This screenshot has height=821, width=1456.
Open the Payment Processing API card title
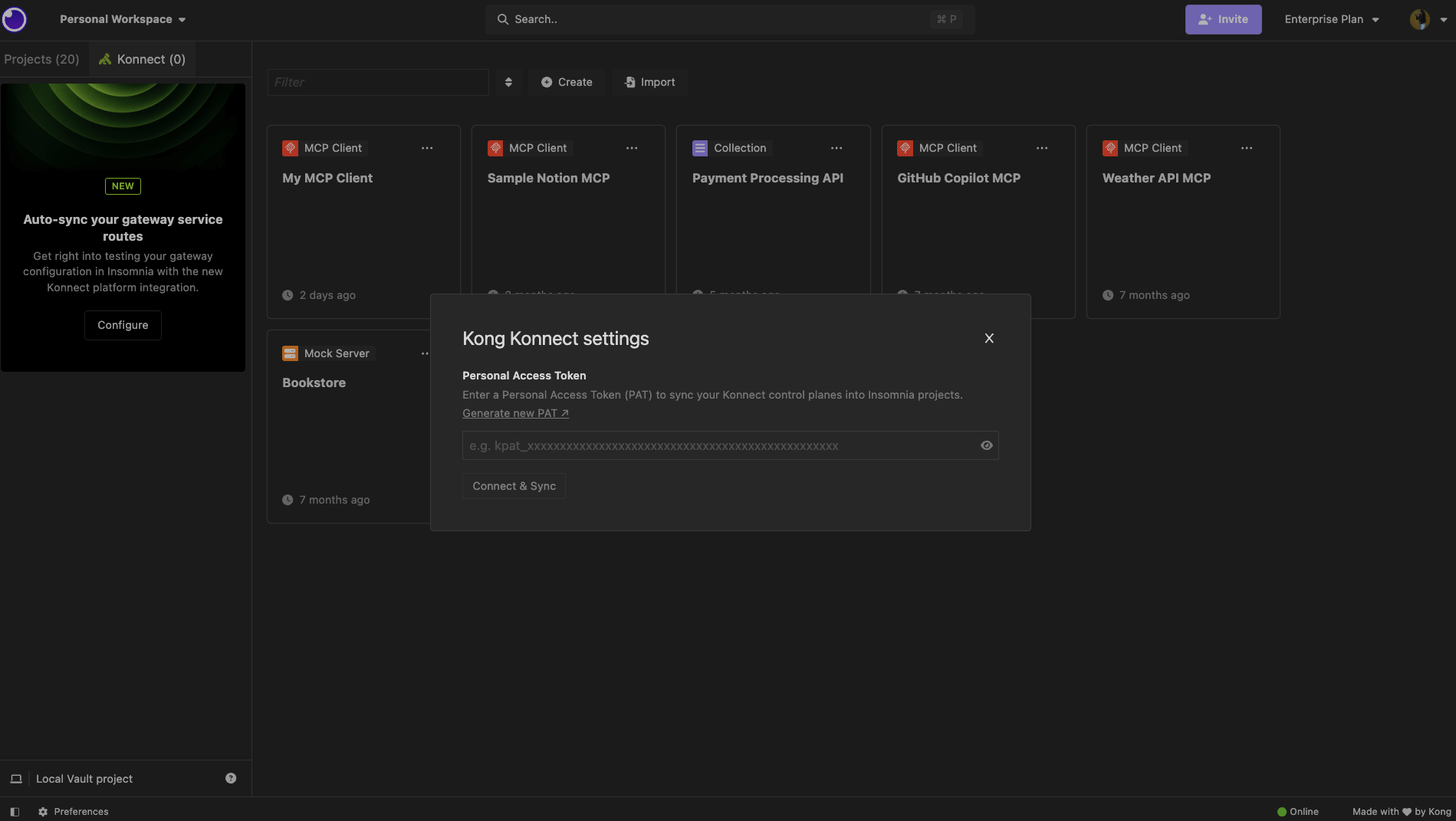(767, 178)
